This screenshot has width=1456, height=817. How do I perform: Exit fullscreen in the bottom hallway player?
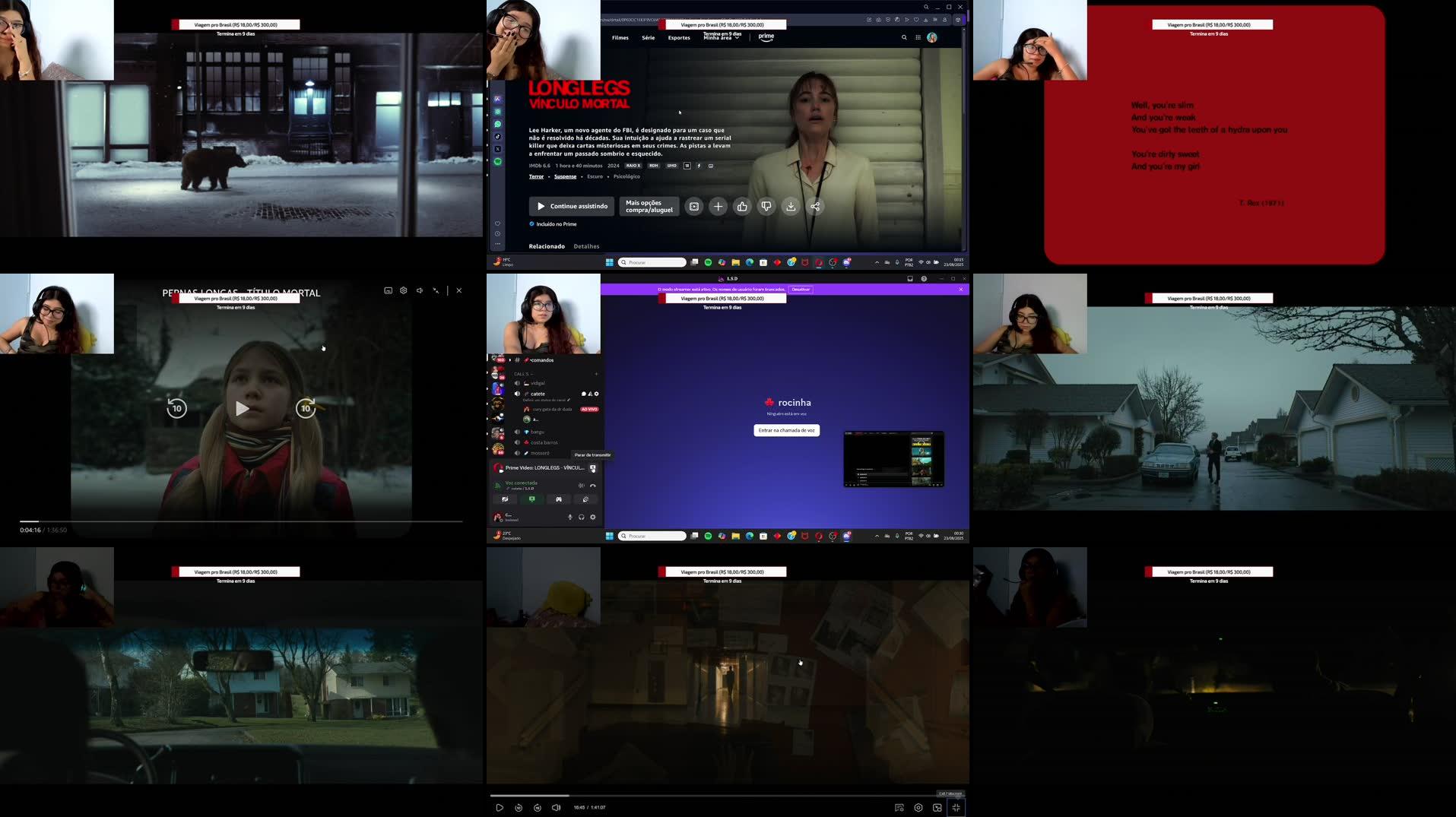coord(956,807)
